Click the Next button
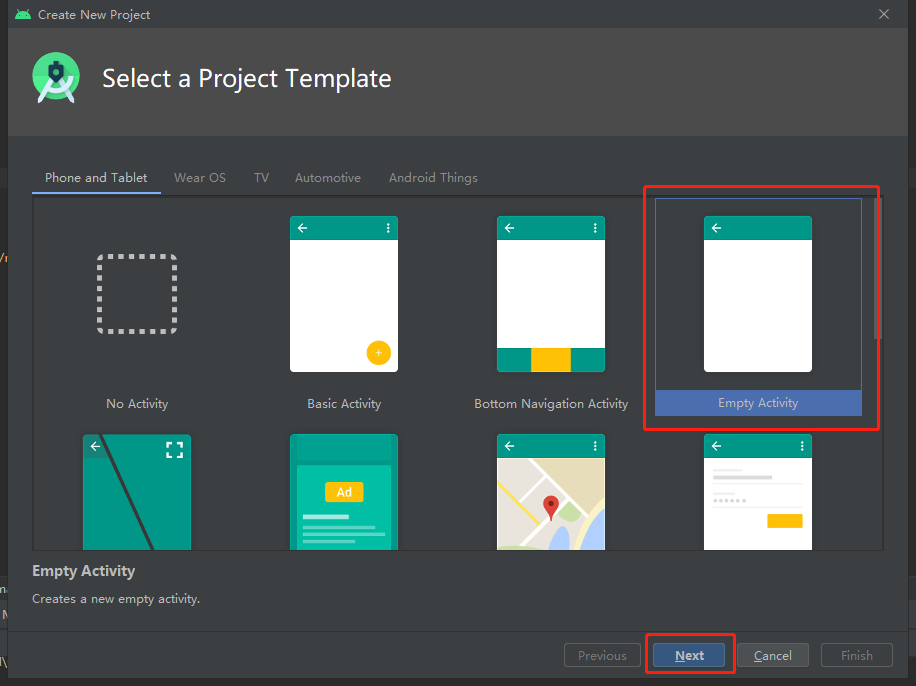Image resolution: width=916 pixels, height=686 pixels. [x=689, y=655]
